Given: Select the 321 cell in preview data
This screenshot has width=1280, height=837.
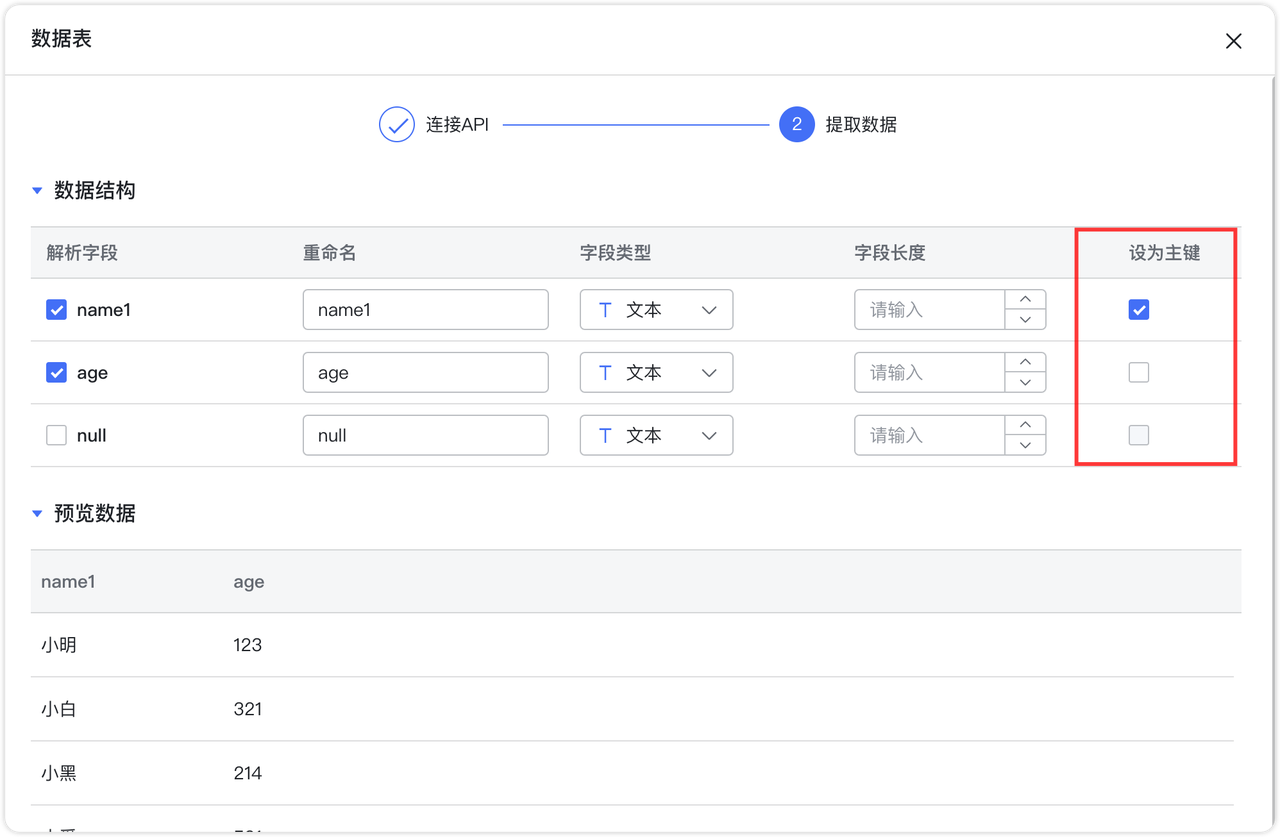Looking at the screenshot, I should 247,709.
